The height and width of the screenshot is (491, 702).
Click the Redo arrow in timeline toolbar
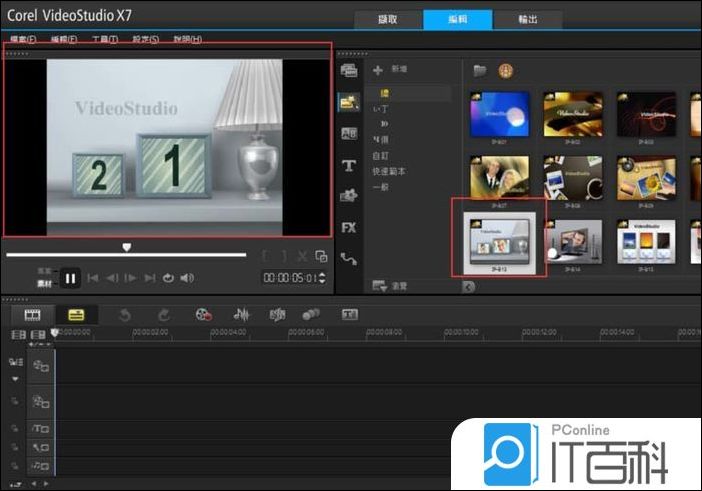[163, 315]
